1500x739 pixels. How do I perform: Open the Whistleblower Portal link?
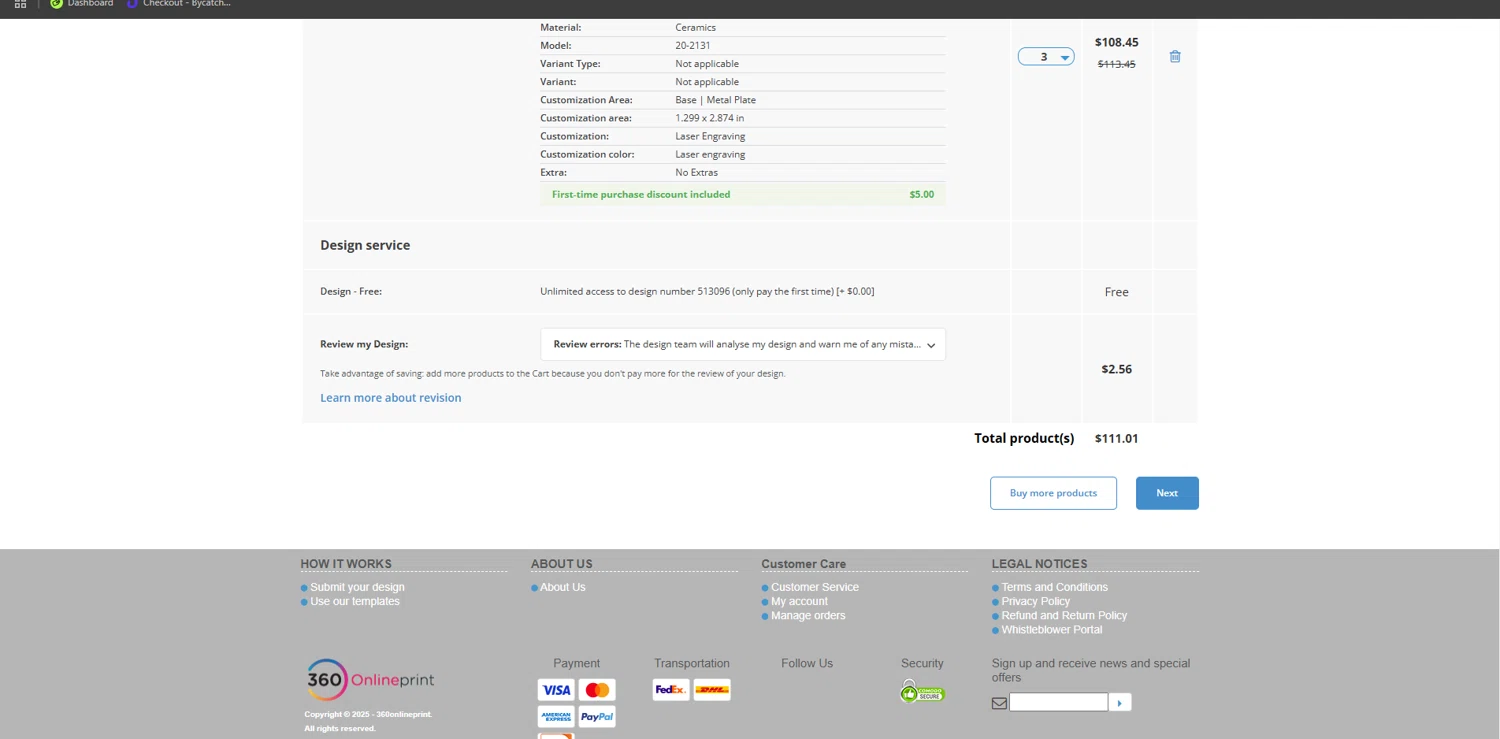tap(1052, 630)
